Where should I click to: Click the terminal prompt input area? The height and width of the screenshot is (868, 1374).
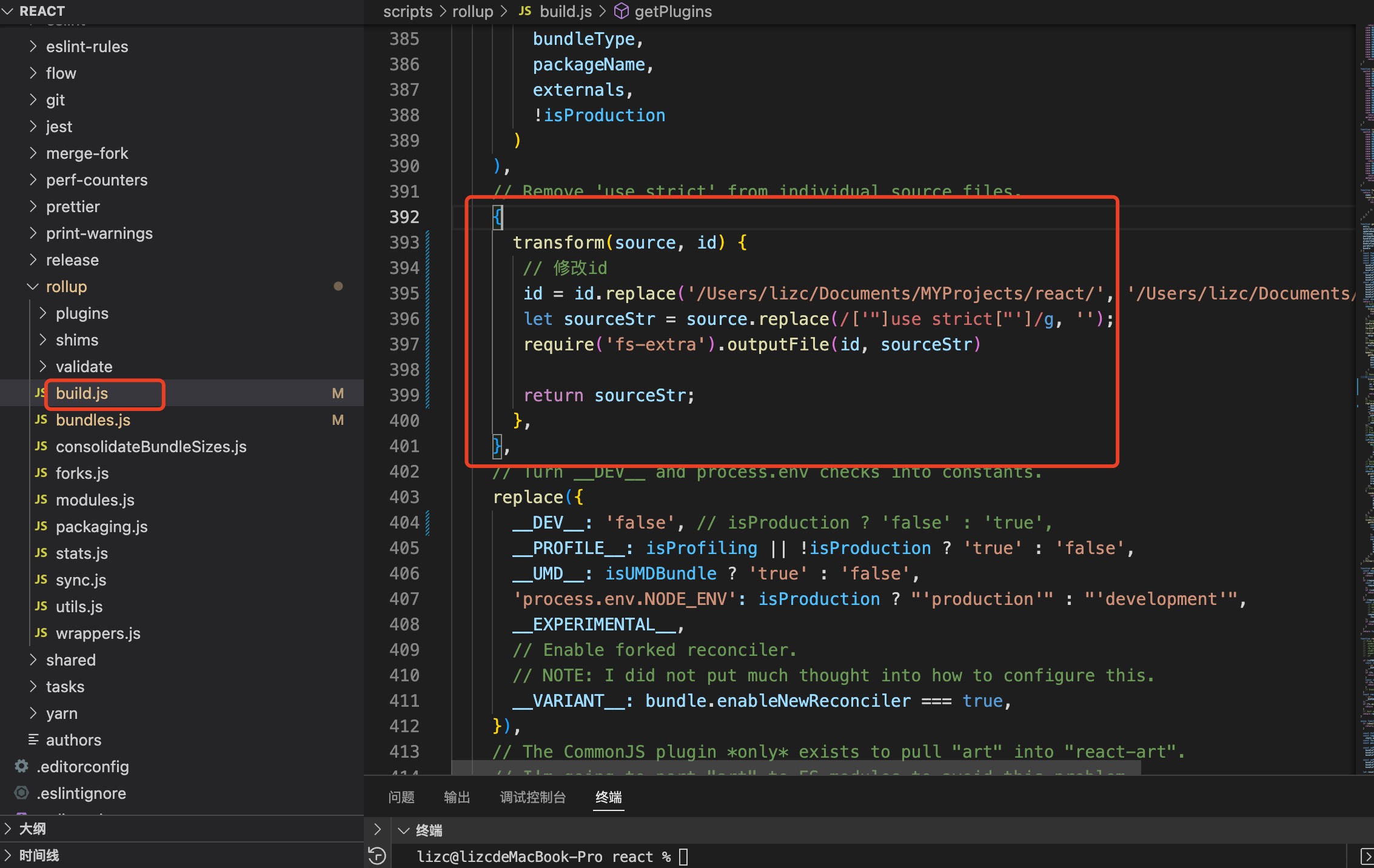[x=683, y=856]
